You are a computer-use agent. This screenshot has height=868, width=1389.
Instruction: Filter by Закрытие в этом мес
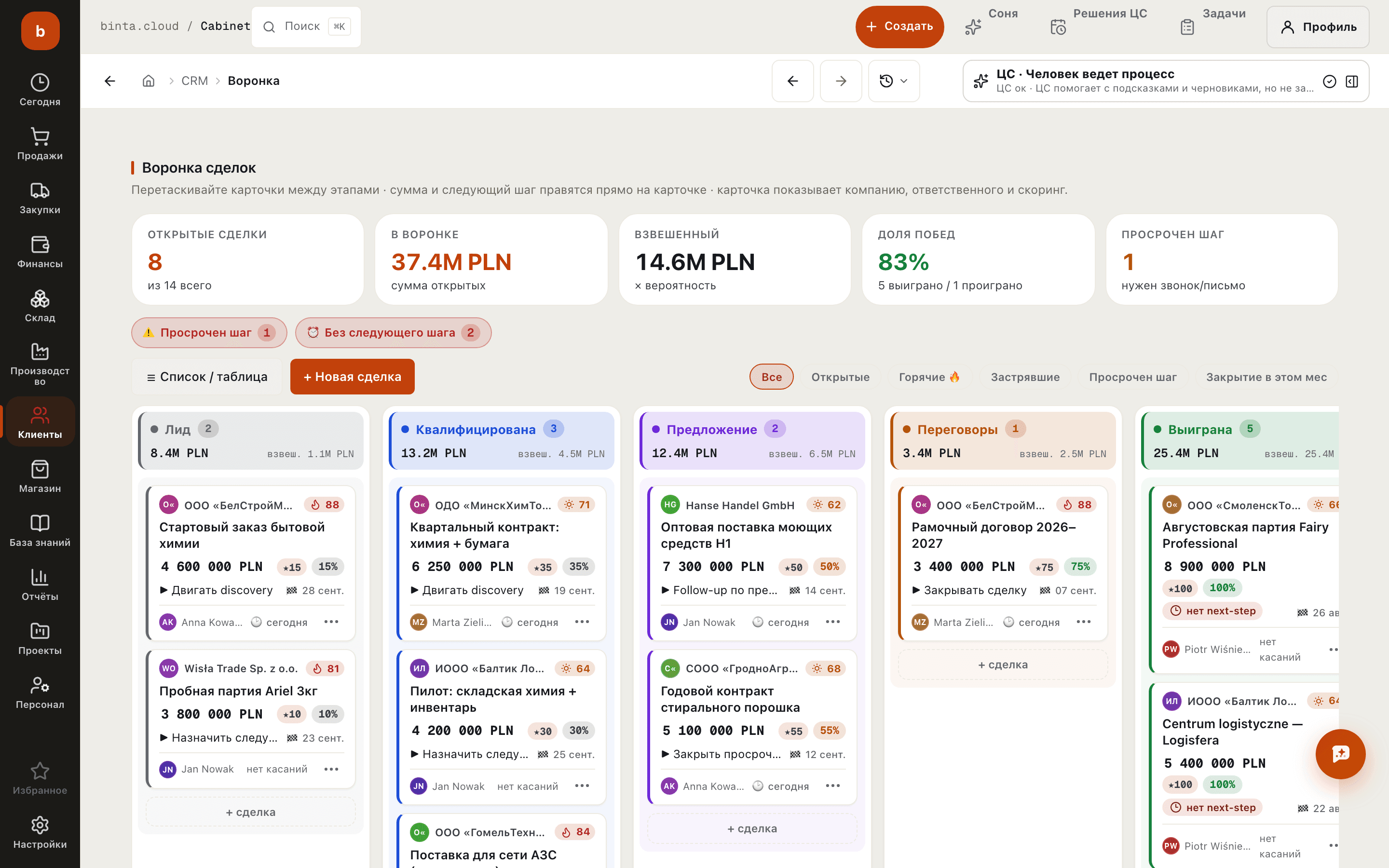tap(1266, 377)
